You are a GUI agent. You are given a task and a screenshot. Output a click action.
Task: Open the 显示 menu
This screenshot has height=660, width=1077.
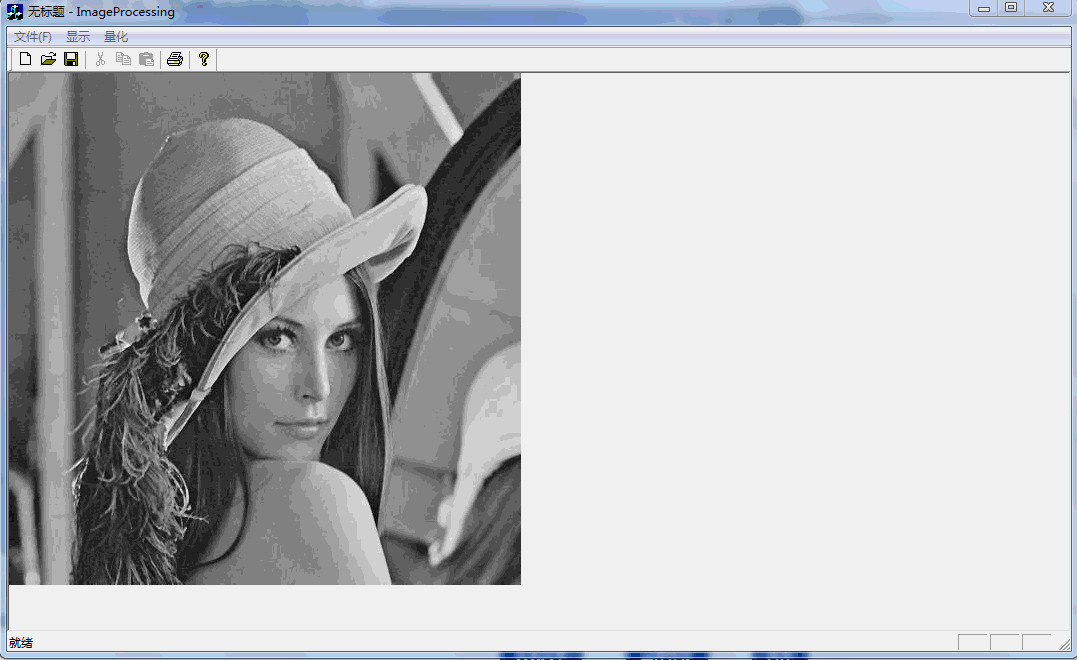pos(78,36)
